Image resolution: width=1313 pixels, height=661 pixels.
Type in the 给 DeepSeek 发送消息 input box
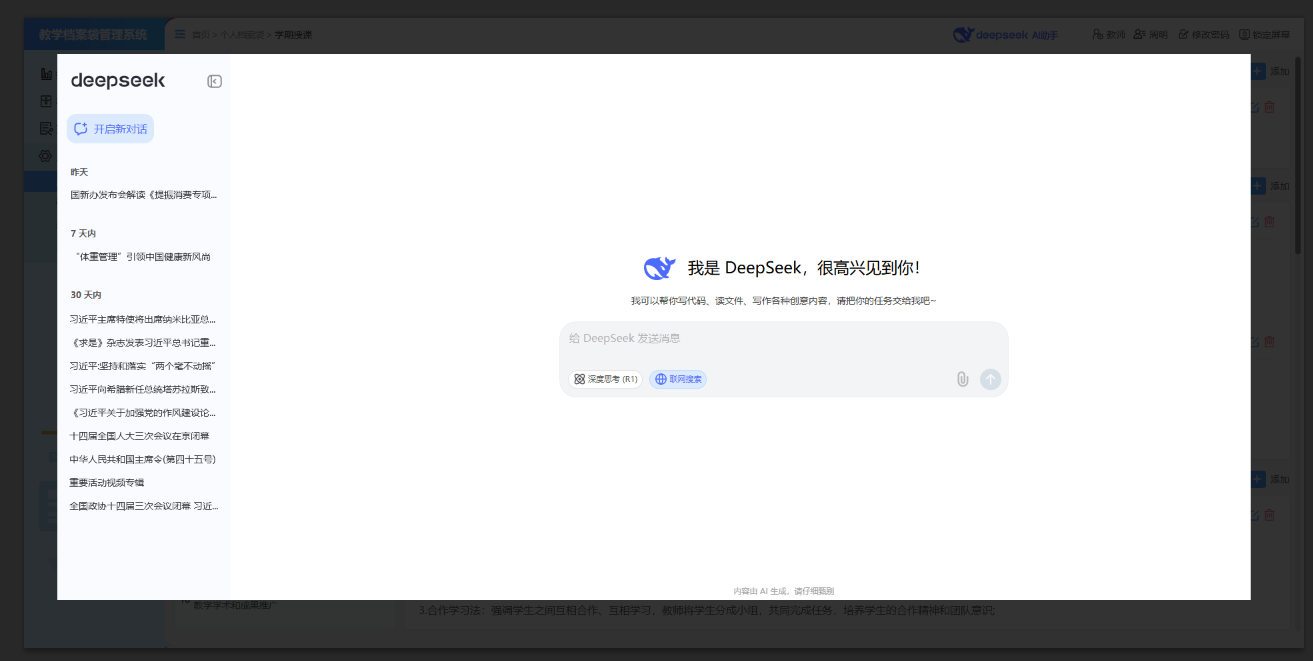[x=783, y=339]
